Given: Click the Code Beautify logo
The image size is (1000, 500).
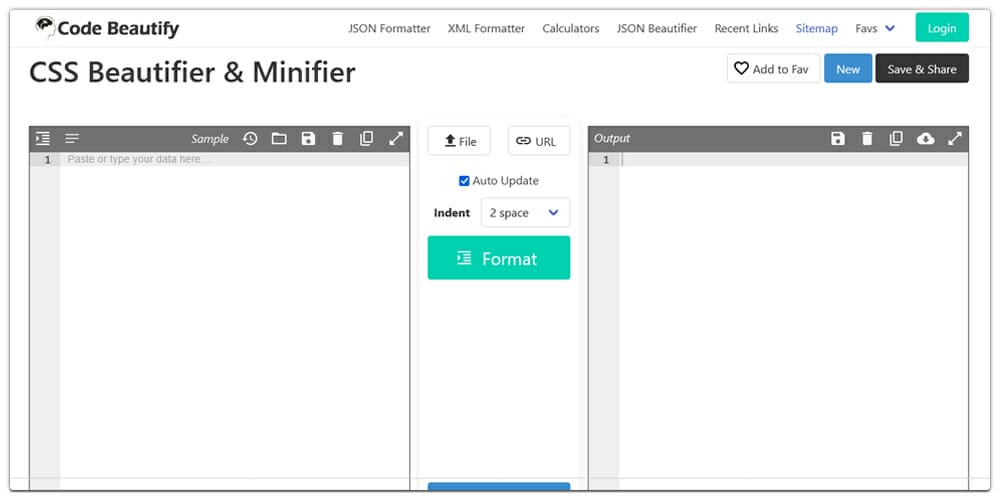Looking at the screenshot, I should pyautogui.click(x=107, y=28).
